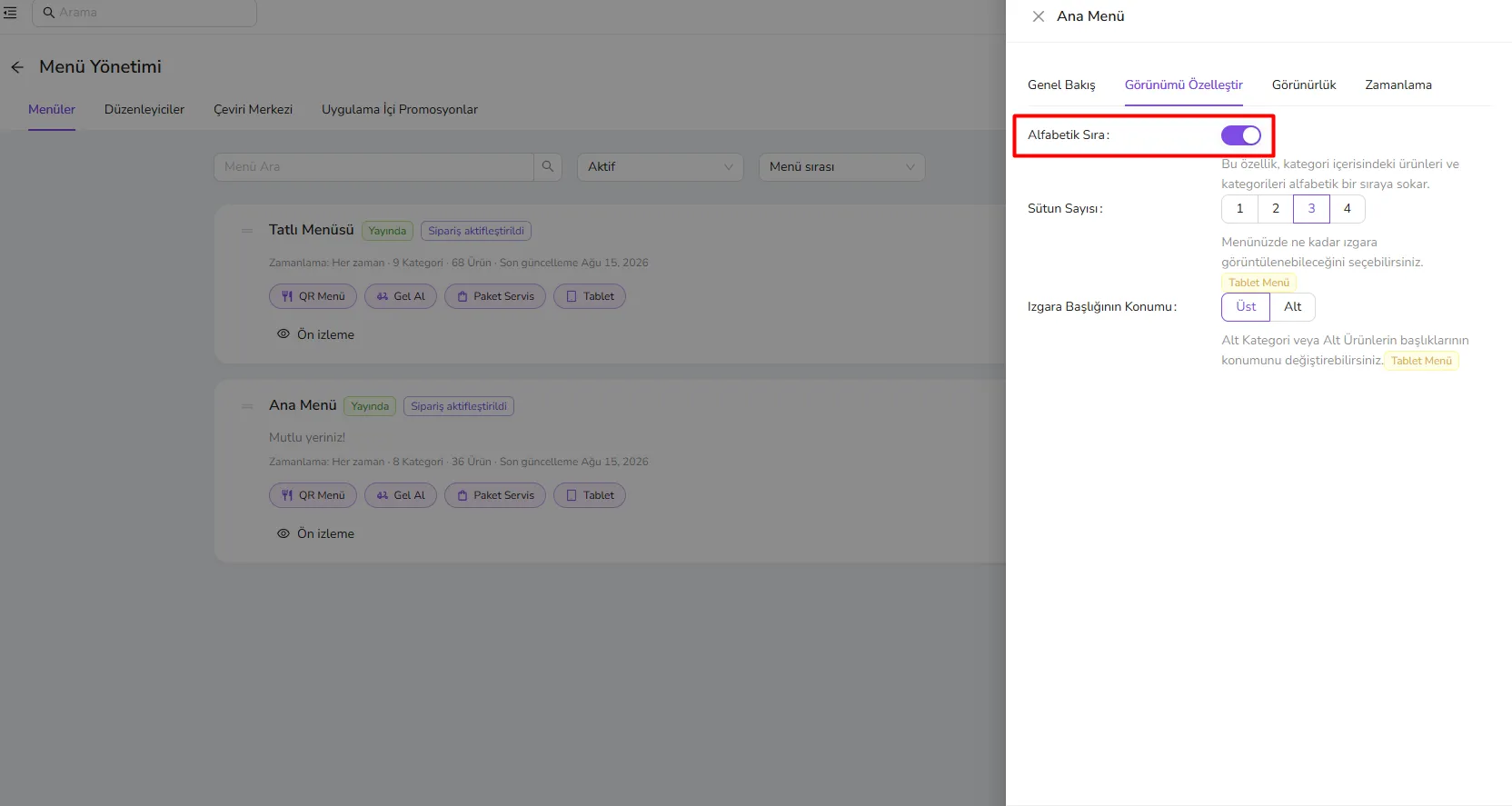Viewport: 1512px width, 806px height.
Task: Disable the Alfabetik Sıra switch
Action: 1241,135
